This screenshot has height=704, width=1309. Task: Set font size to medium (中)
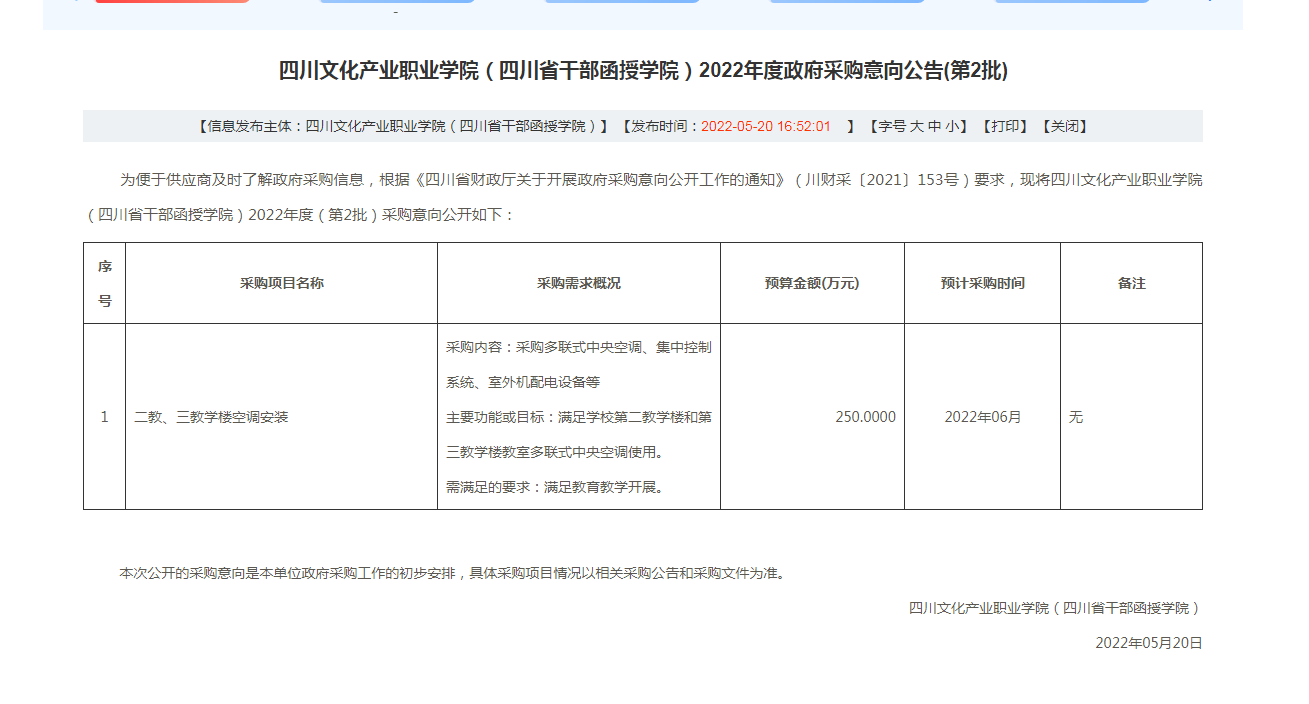(935, 126)
